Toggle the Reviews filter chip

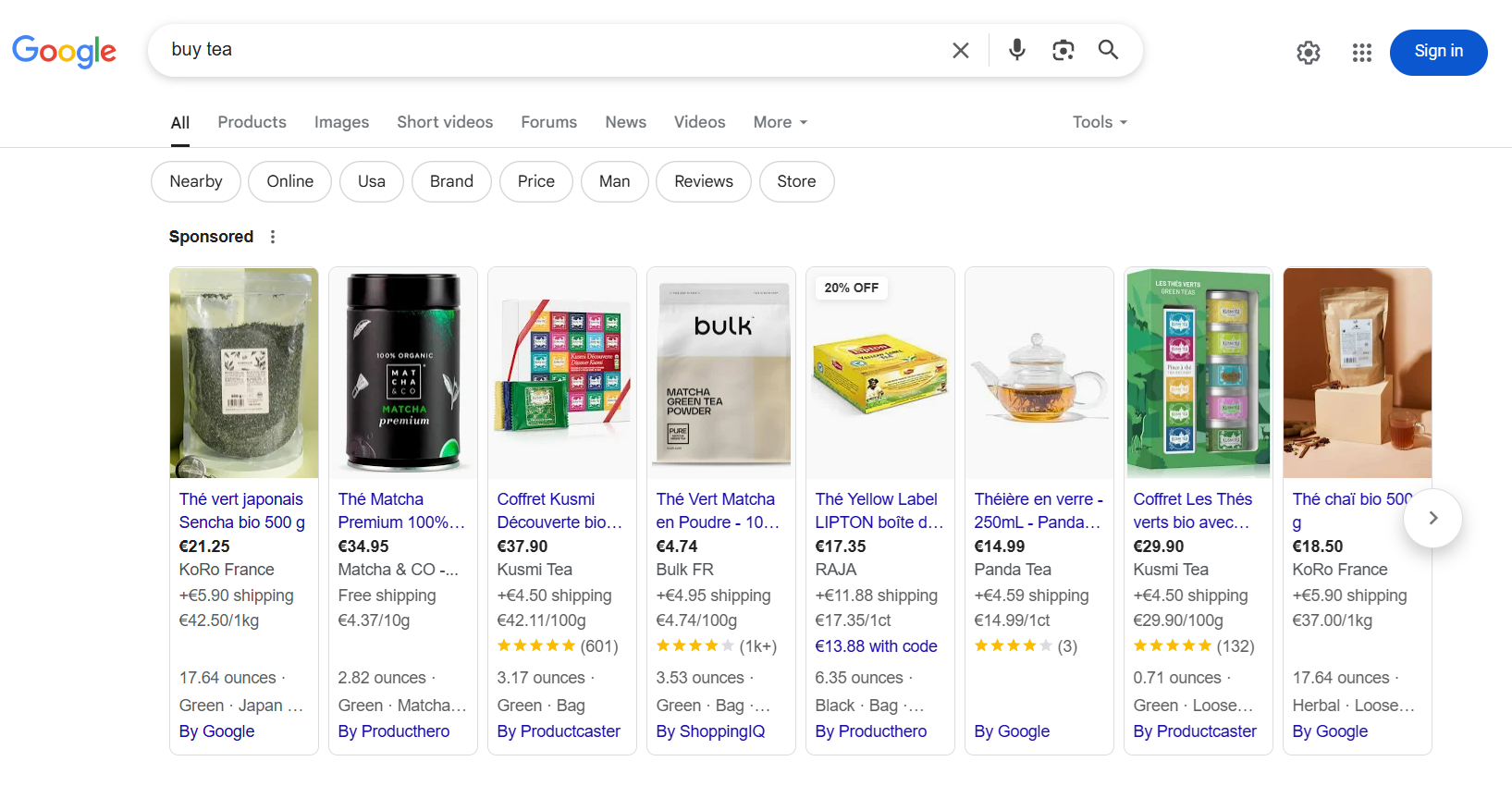703,181
